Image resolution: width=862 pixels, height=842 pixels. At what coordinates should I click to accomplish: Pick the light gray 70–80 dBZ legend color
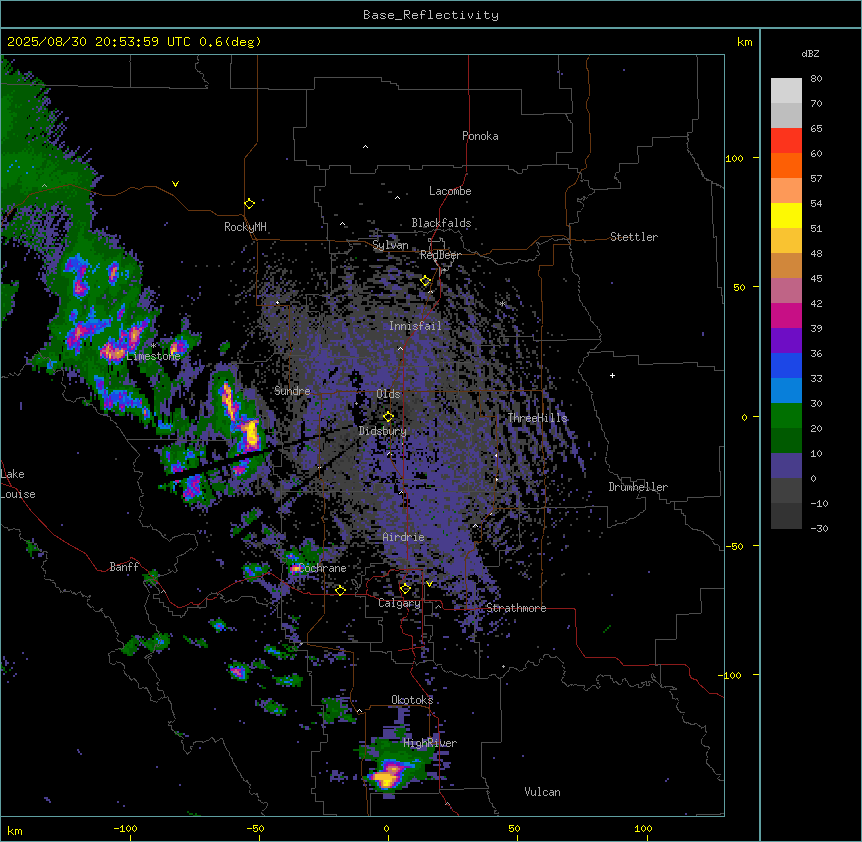(786, 91)
